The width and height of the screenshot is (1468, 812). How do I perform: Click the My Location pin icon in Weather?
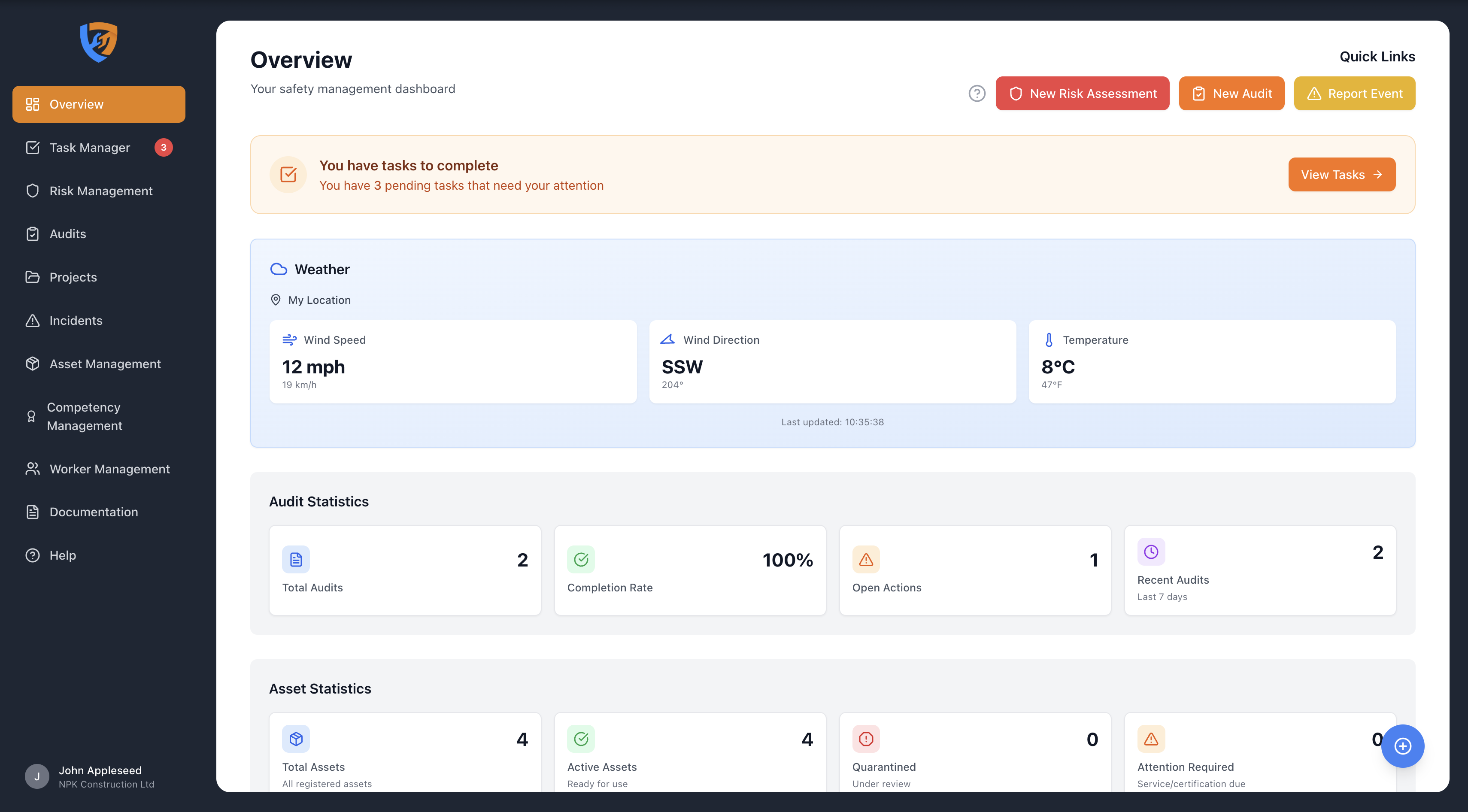[276, 300]
